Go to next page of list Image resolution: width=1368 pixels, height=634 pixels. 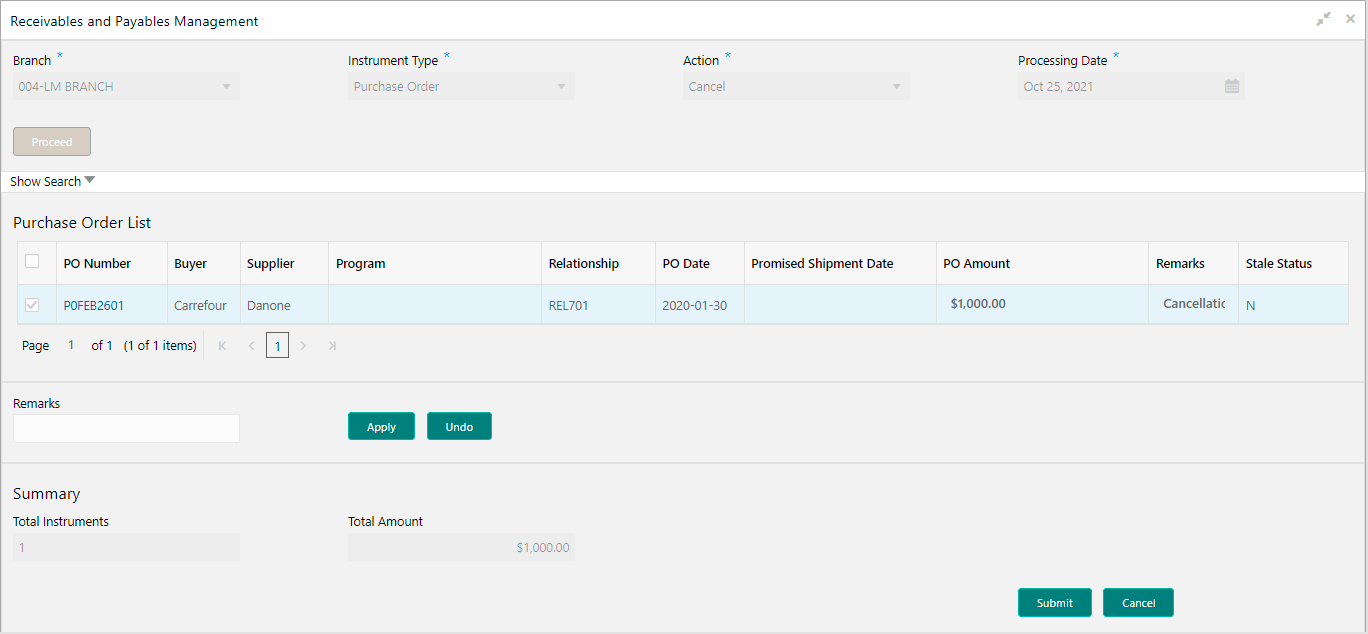point(303,346)
